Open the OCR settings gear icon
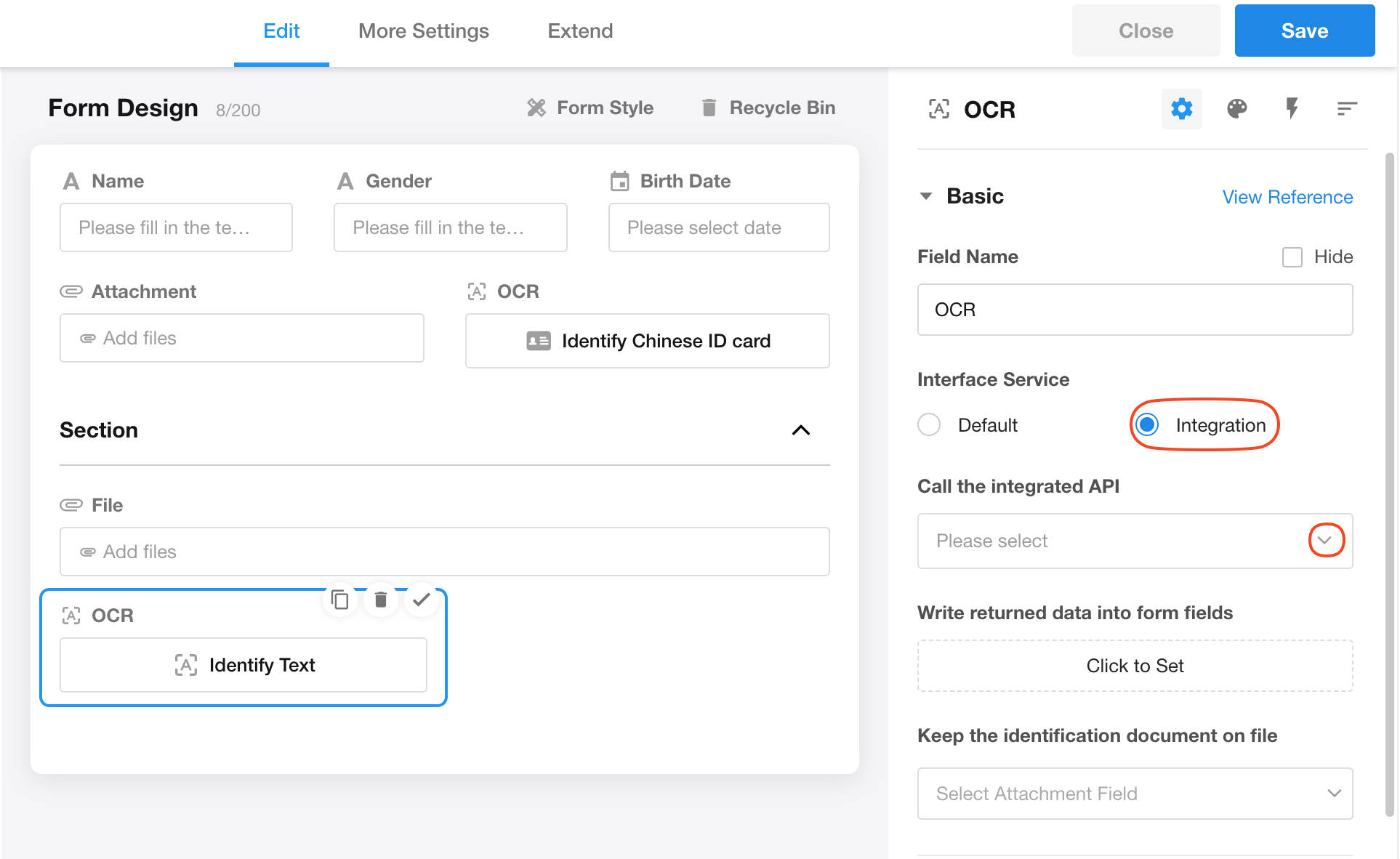Image resolution: width=1400 pixels, height=859 pixels. (1181, 109)
